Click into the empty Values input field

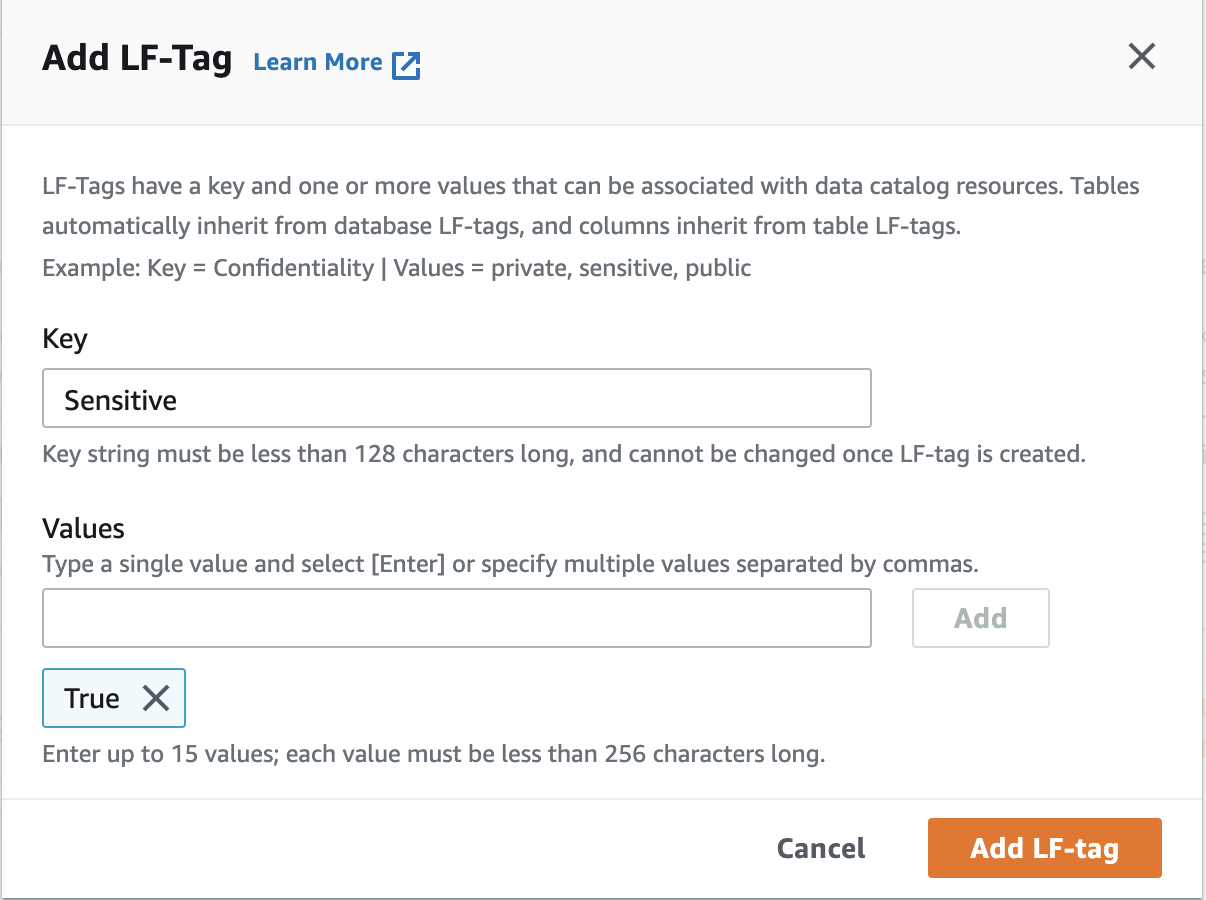point(456,618)
